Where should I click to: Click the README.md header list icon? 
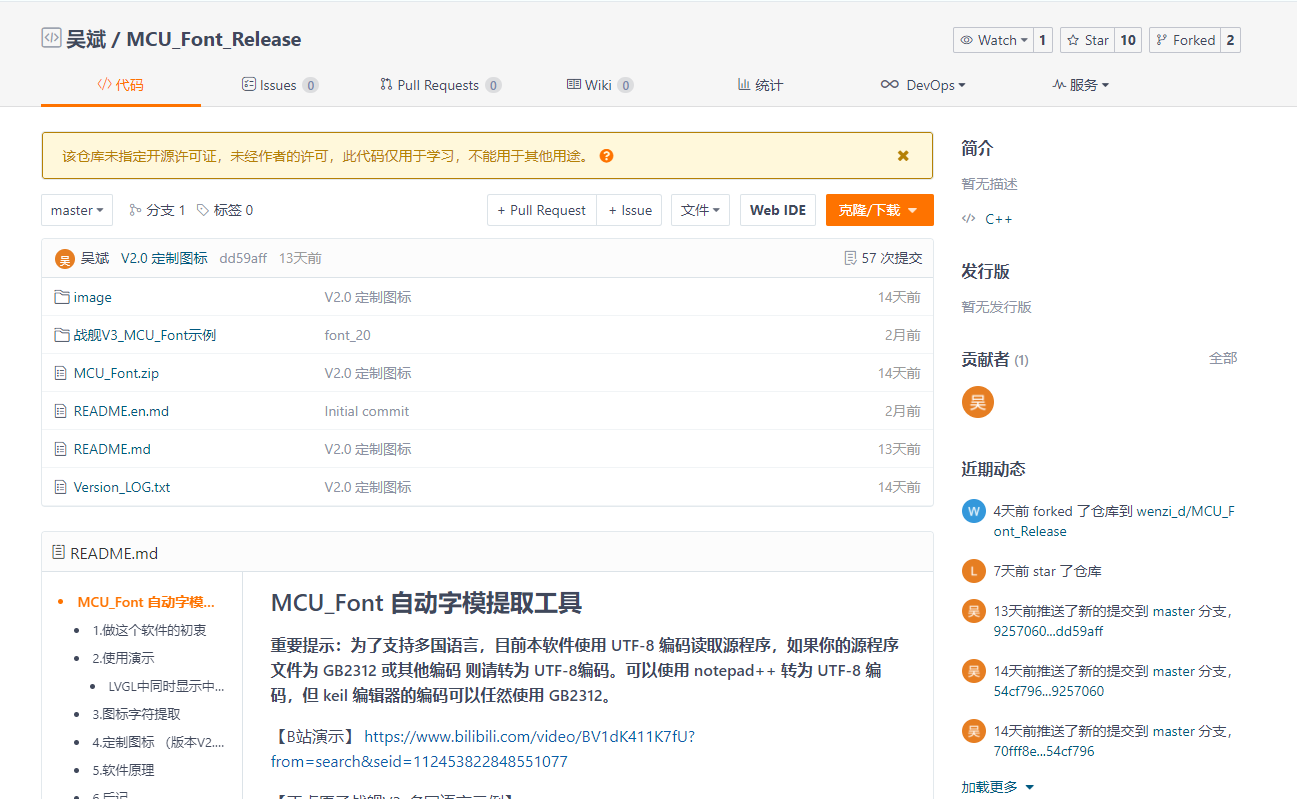coord(59,553)
